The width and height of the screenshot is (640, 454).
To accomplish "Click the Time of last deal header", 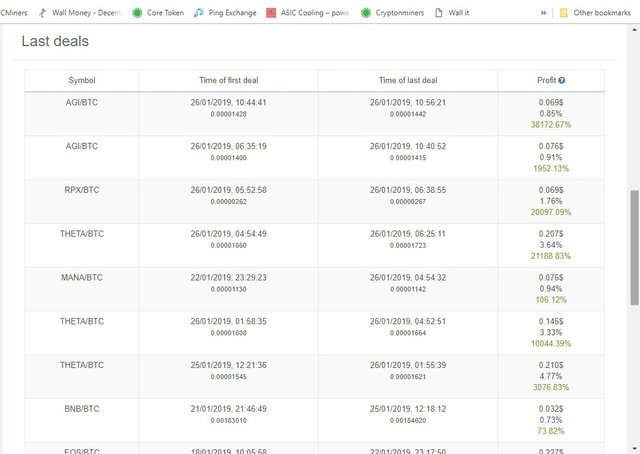I will pyautogui.click(x=408, y=80).
